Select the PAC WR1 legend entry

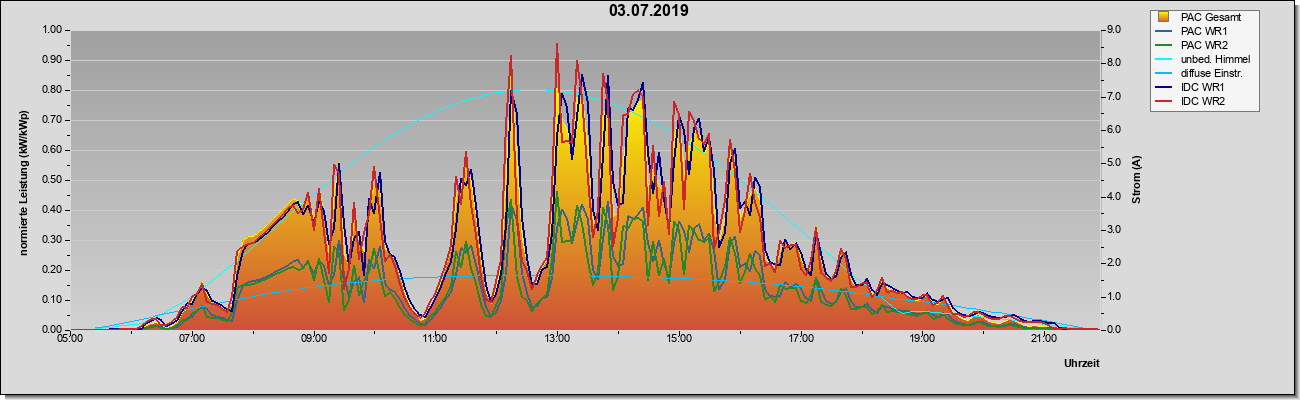click(x=1203, y=31)
